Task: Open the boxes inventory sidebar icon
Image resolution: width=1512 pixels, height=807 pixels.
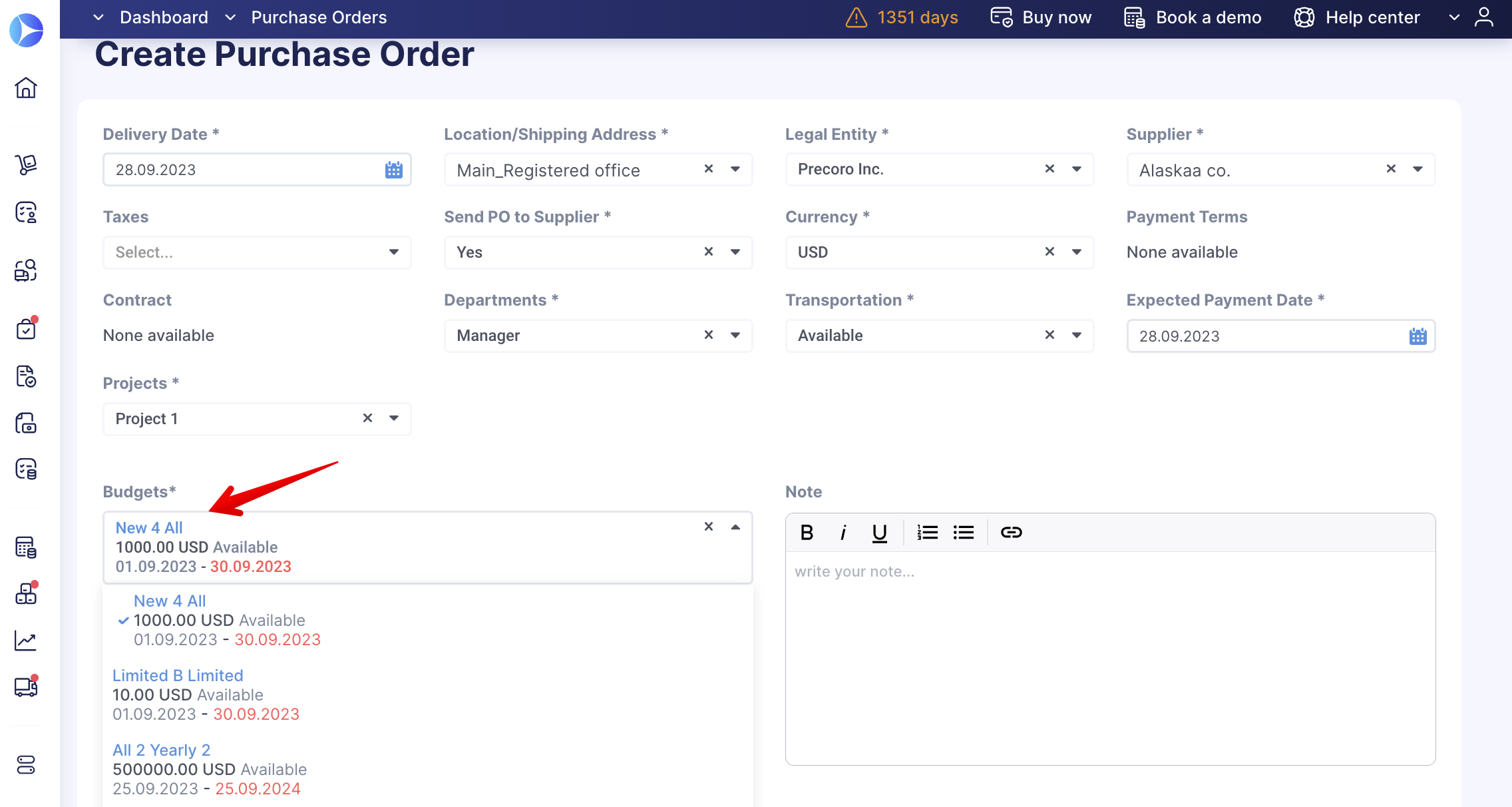Action: 26,593
